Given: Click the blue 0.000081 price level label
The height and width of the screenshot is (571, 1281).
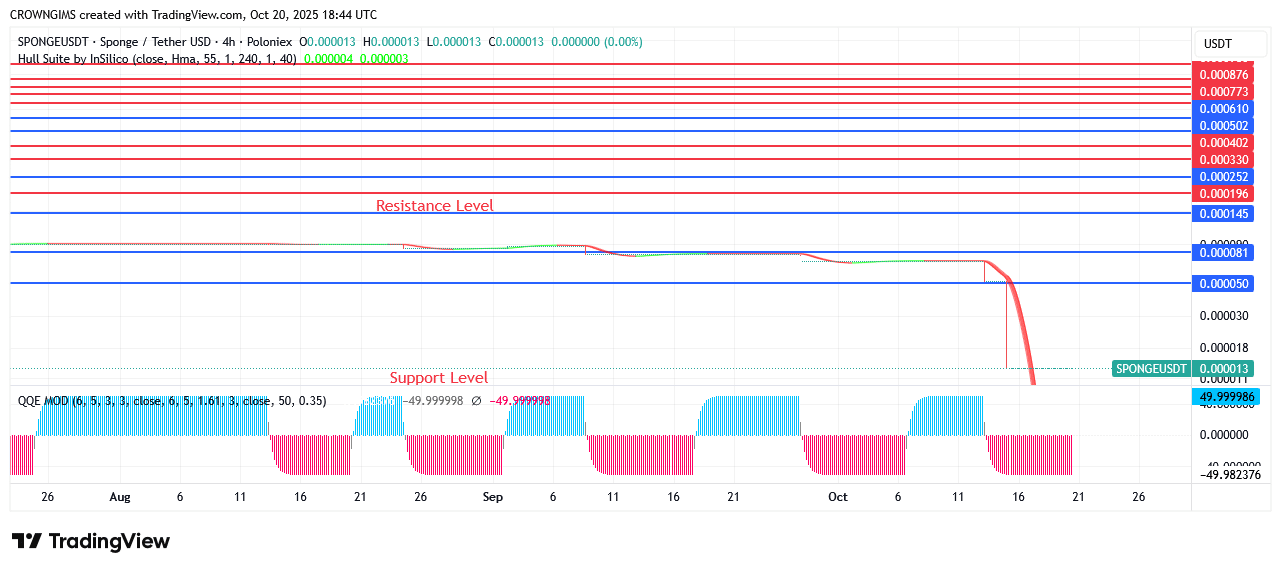Looking at the screenshot, I should click(1224, 253).
